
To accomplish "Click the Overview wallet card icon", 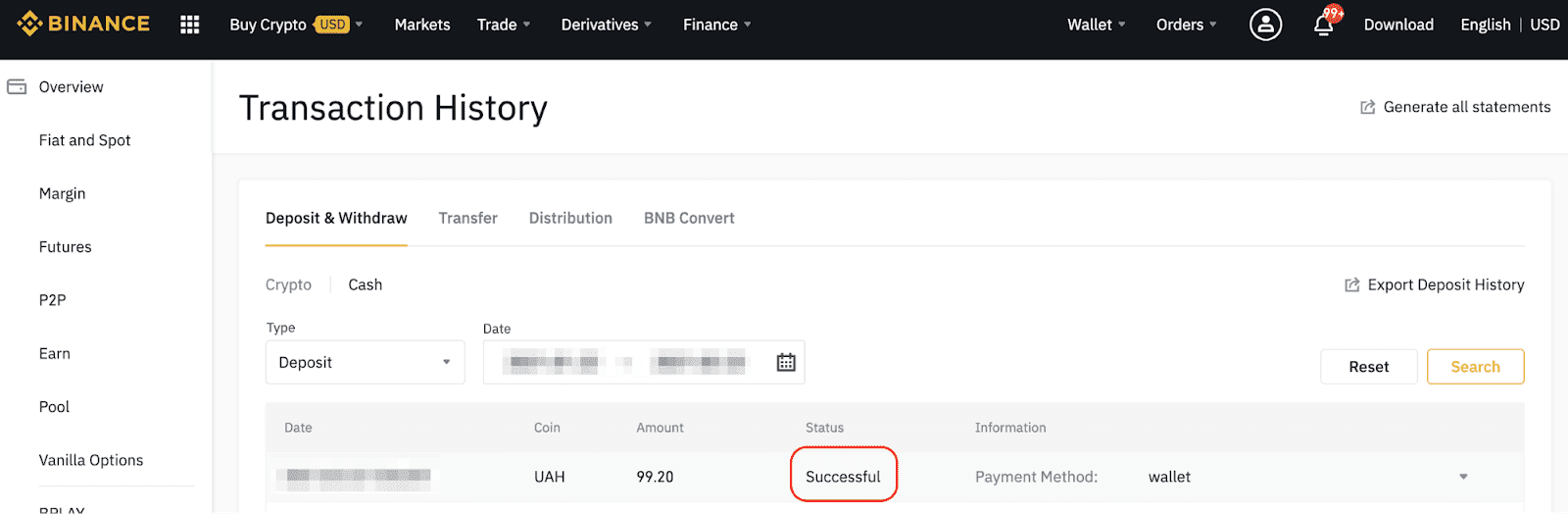I will pos(17,86).
